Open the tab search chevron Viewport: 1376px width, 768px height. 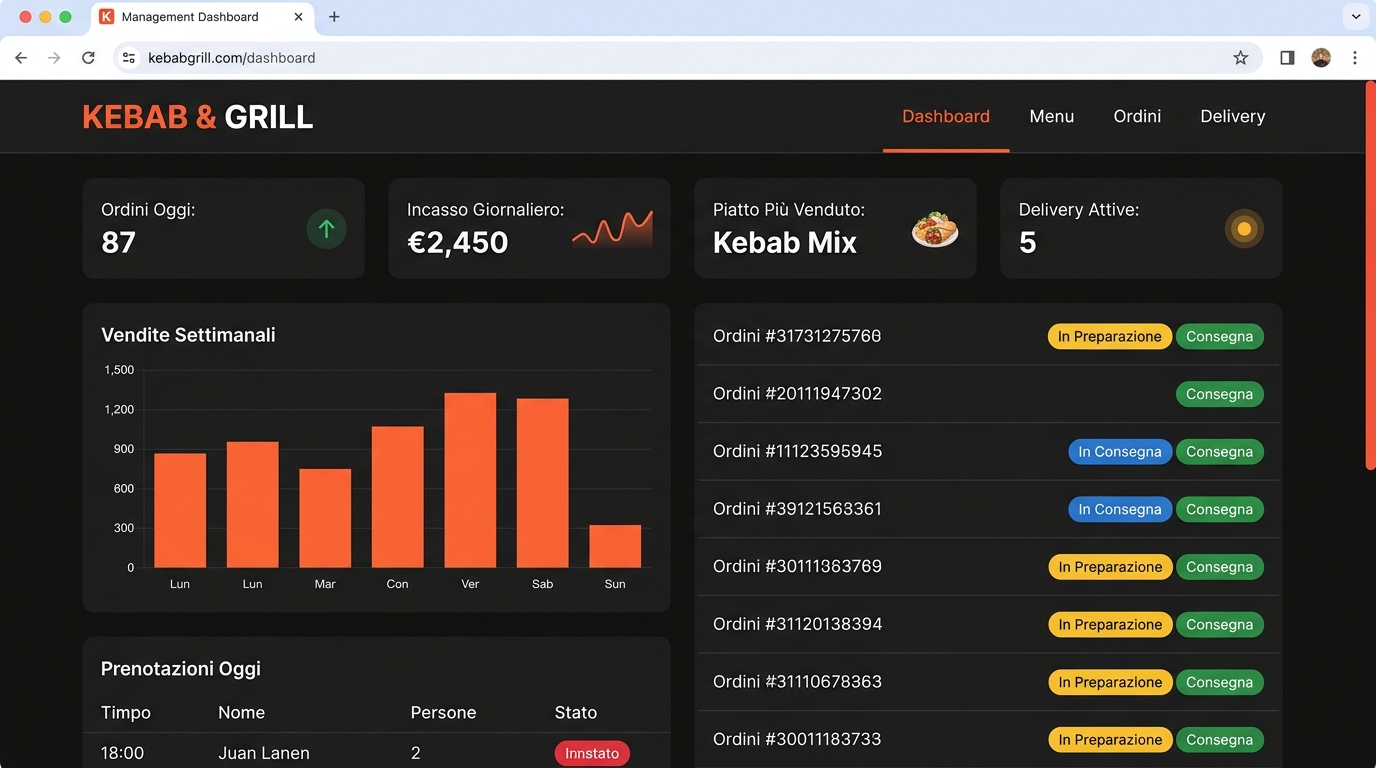(1356, 16)
